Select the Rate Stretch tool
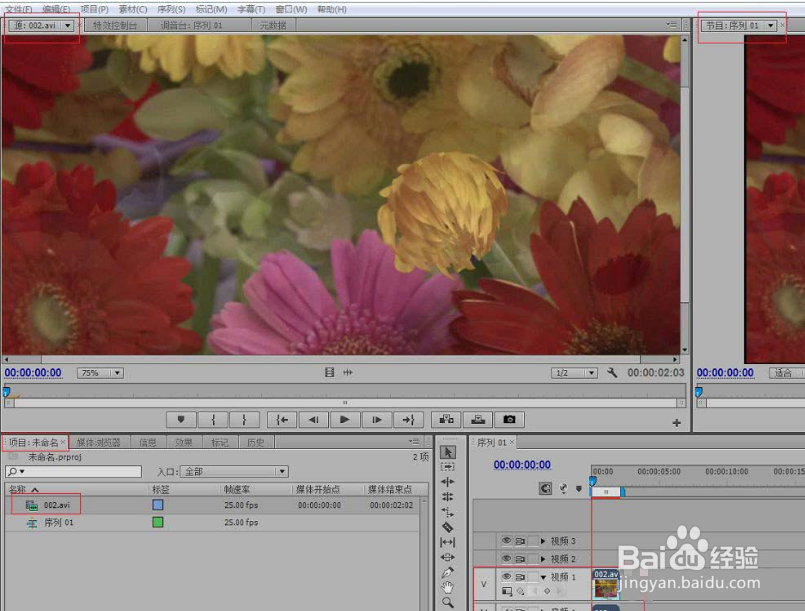Viewport: 805px width, 611px height. (448, 512)
